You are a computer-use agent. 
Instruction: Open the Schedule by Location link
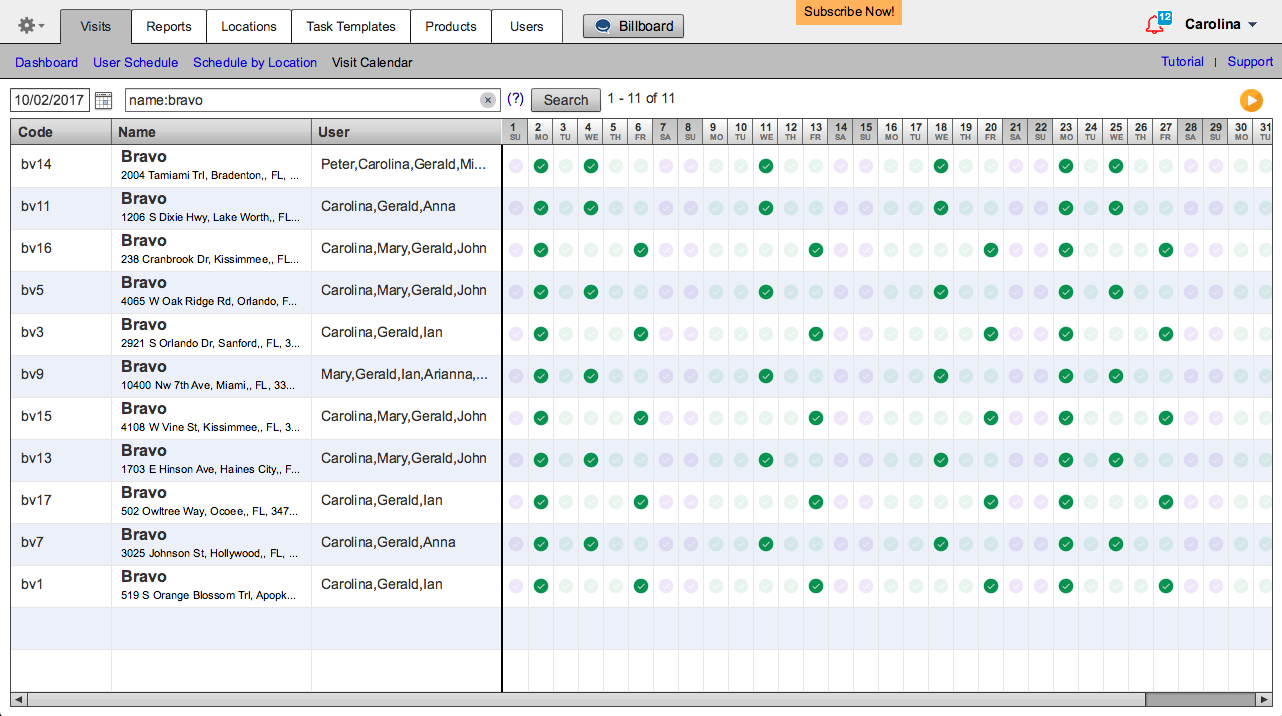[x=255, y=62]
